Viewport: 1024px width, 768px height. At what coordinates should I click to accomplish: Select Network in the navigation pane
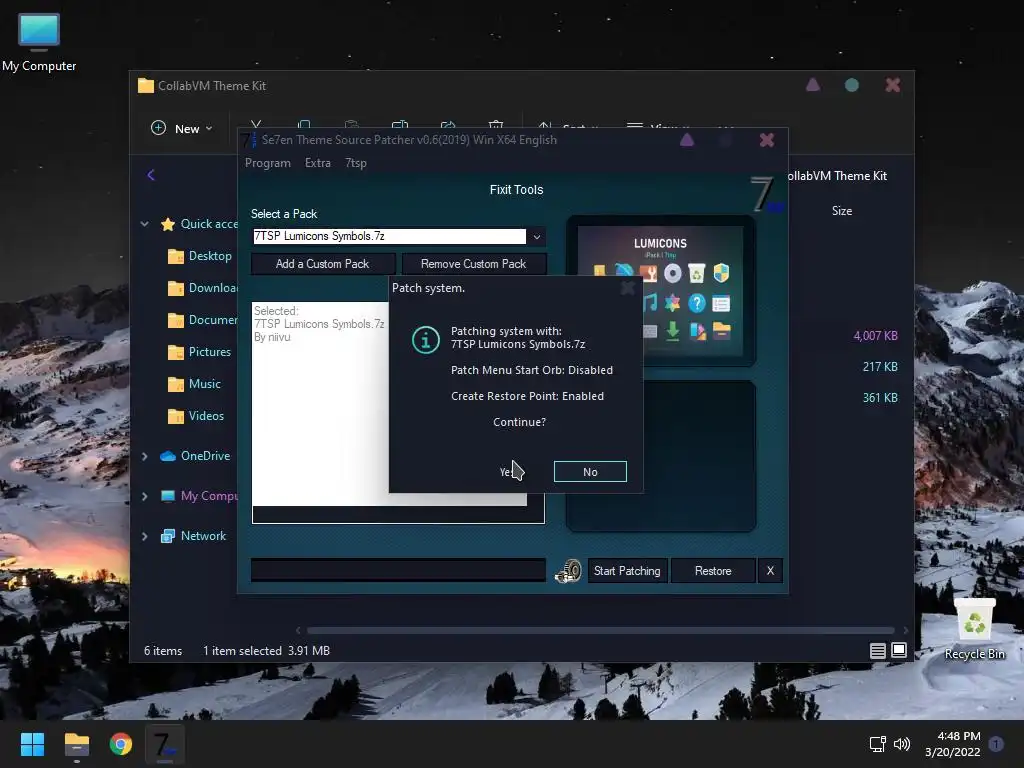point(193,536)
